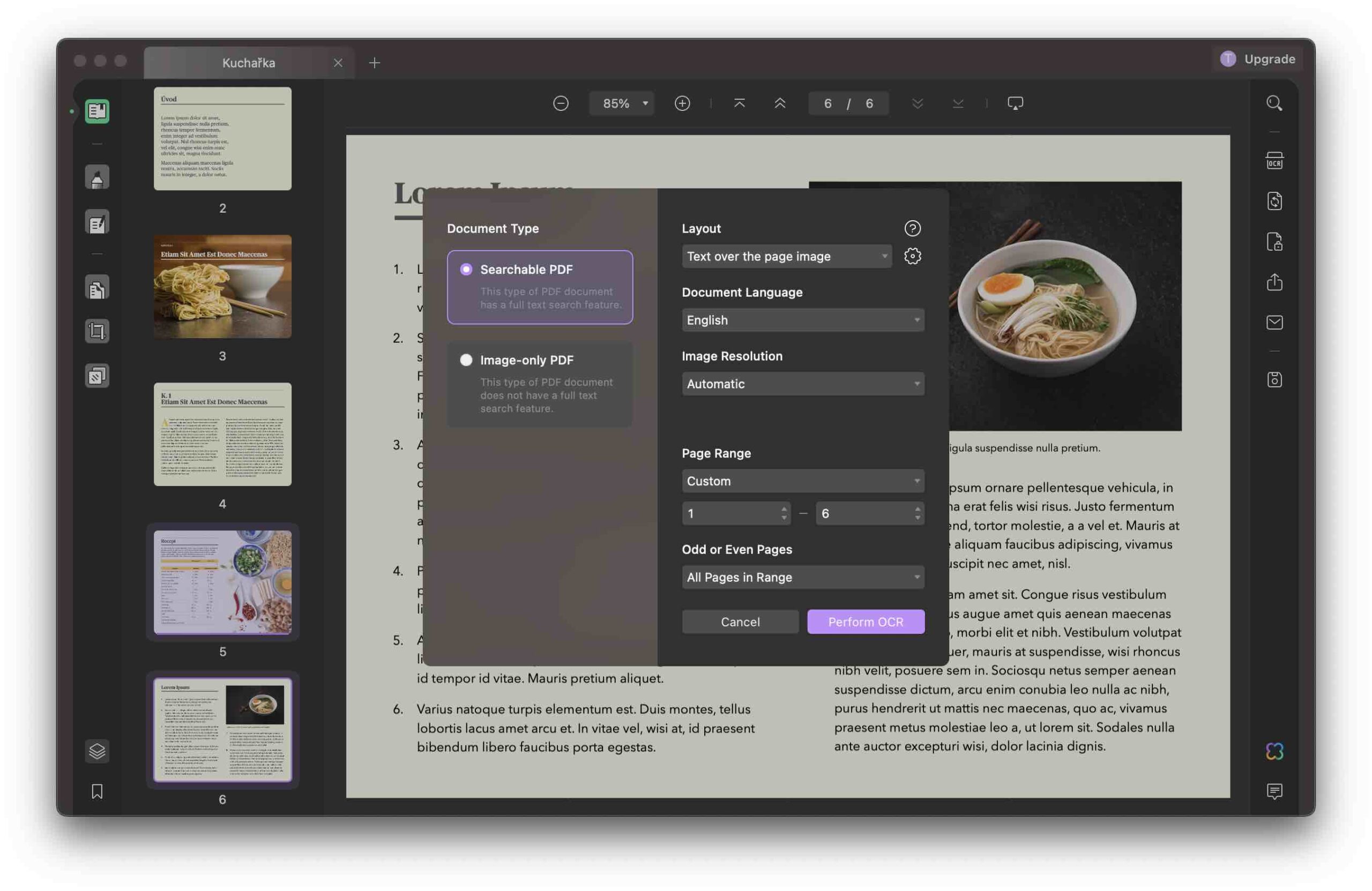Image resolution: width=1372 pixels, height=891 pixels.
Task: Expand the Document Language English dropdown
Action: point(802,320)
